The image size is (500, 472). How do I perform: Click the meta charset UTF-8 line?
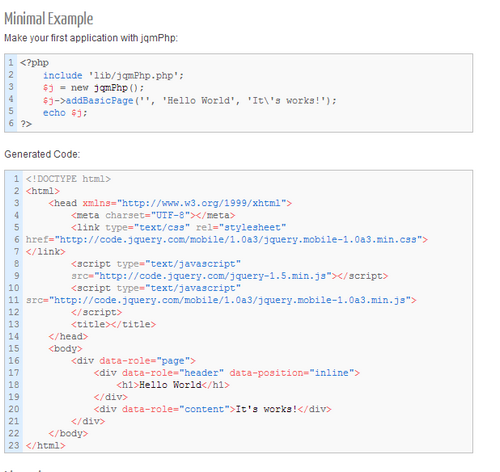coord(153,215)
